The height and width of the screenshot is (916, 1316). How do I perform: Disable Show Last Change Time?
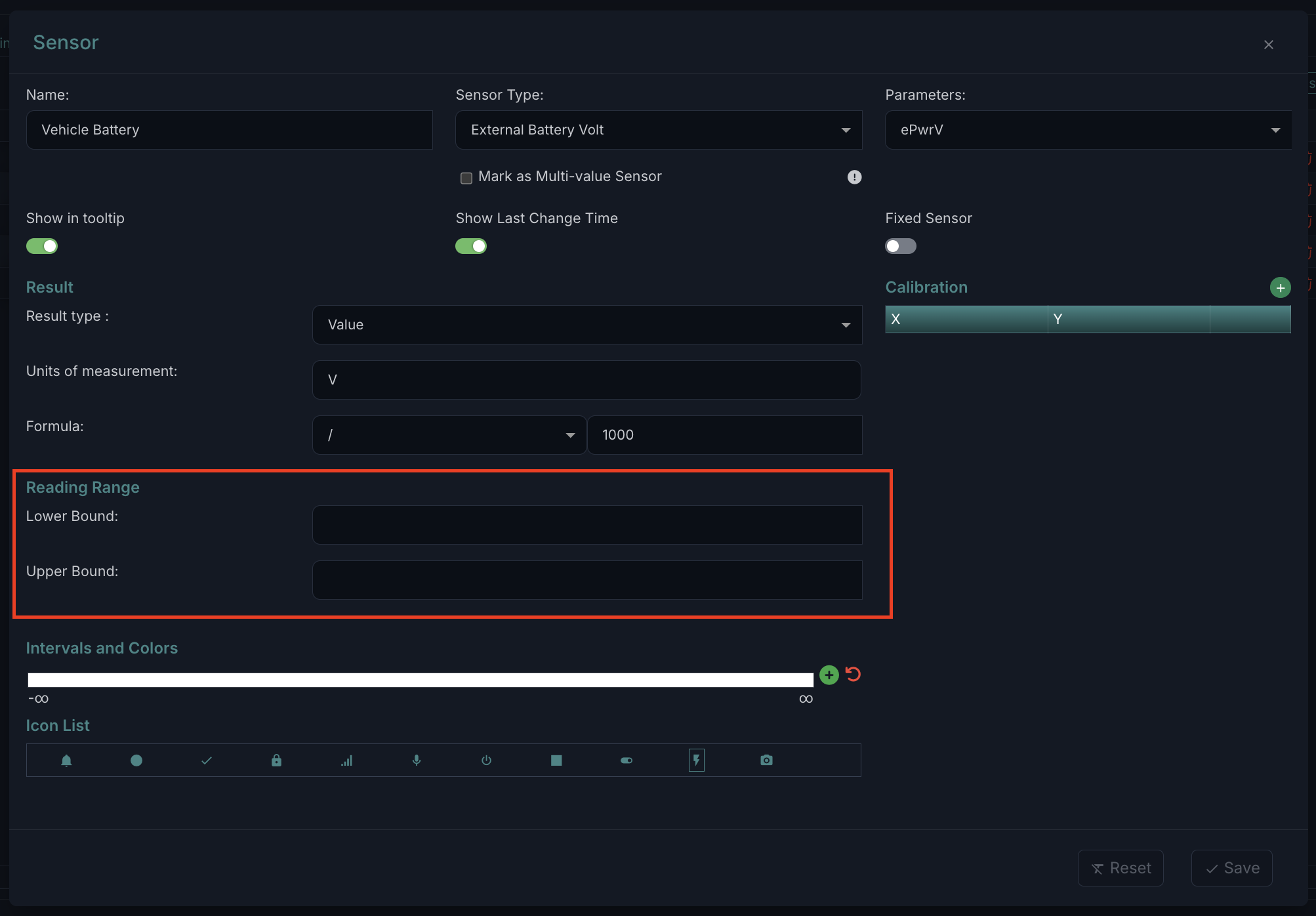471,246
